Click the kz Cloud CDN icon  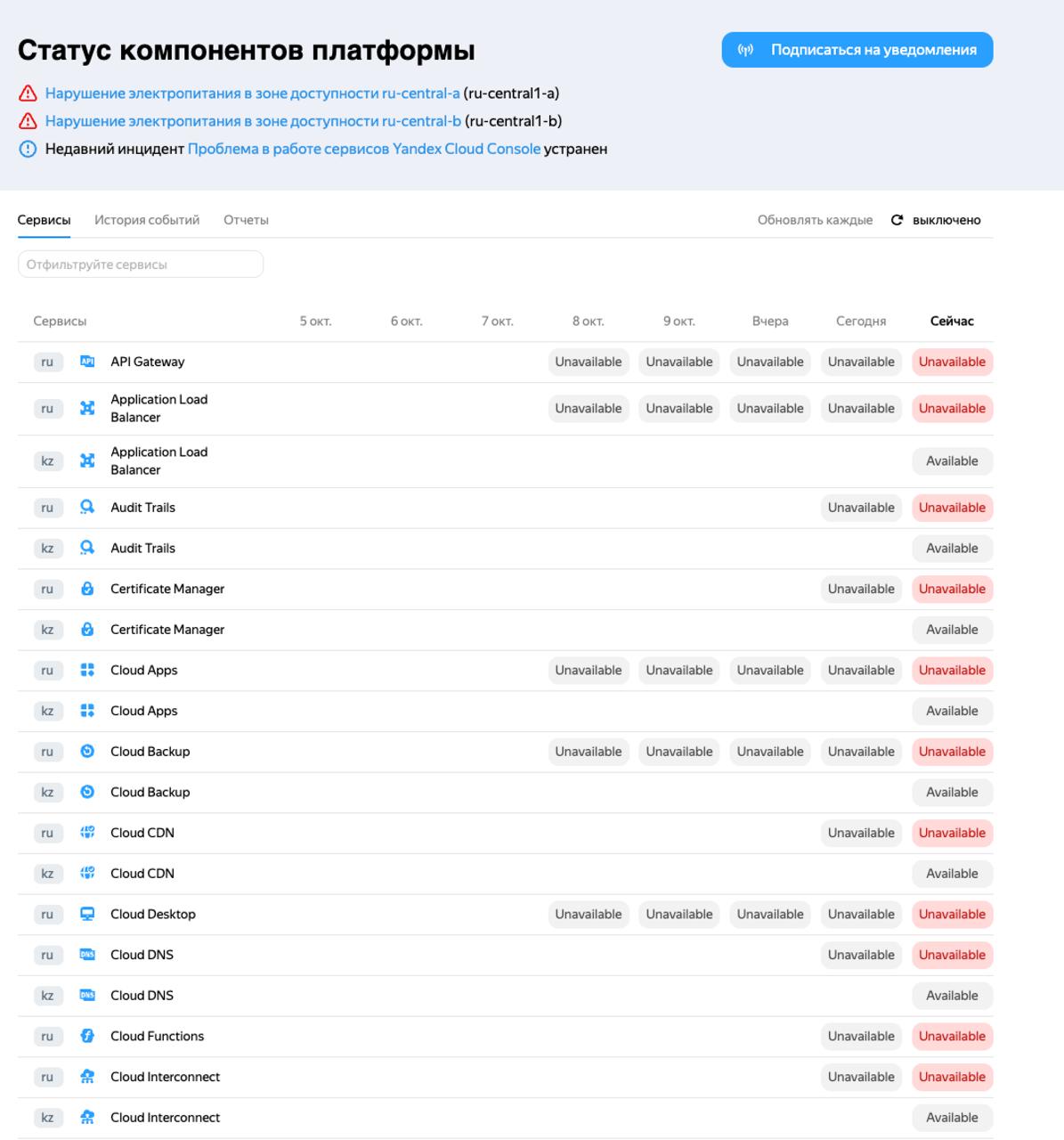pyautogui.click(x=87, y=874)
